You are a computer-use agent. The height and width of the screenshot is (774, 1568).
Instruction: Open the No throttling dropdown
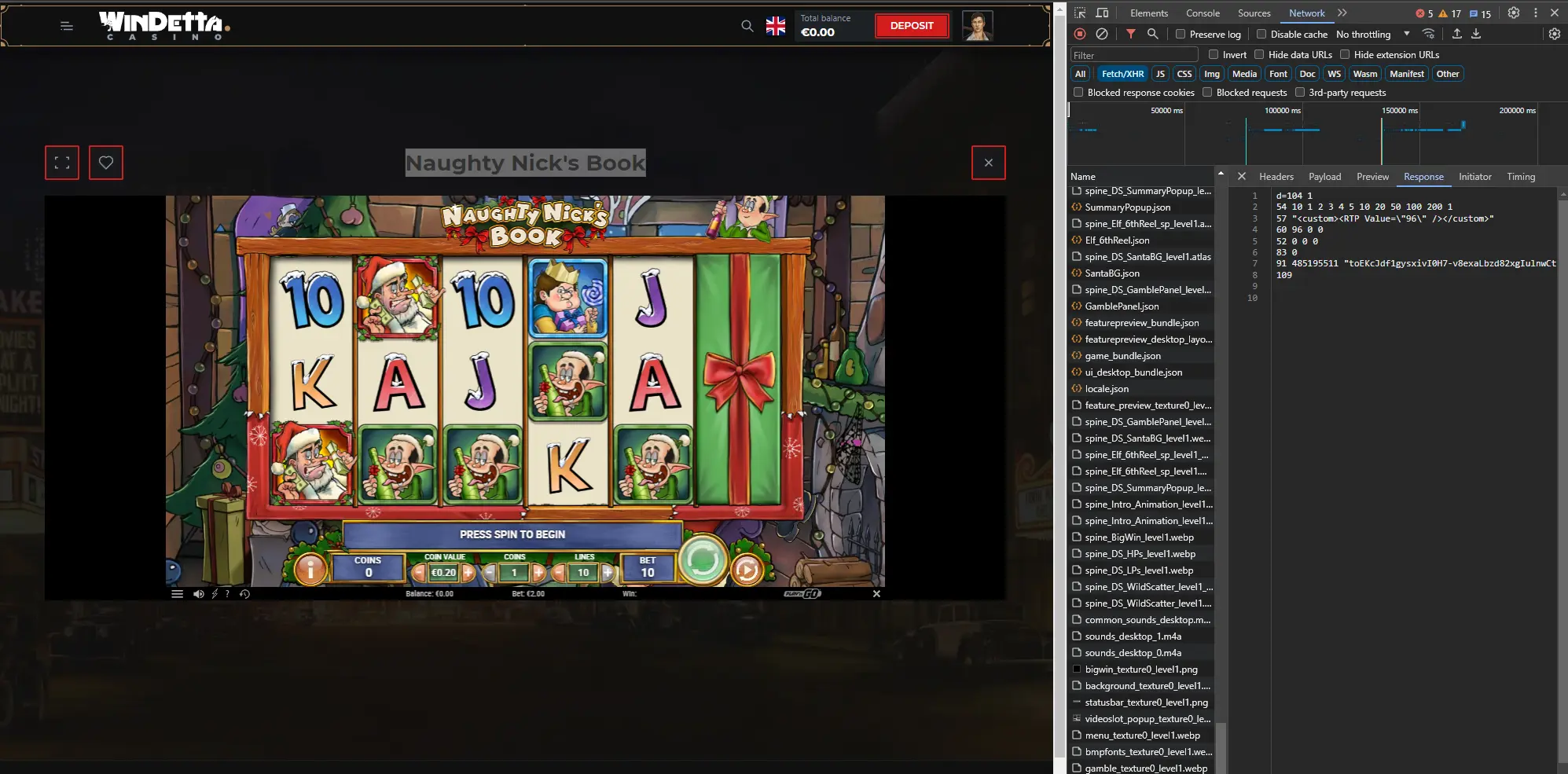[1372, 34]
